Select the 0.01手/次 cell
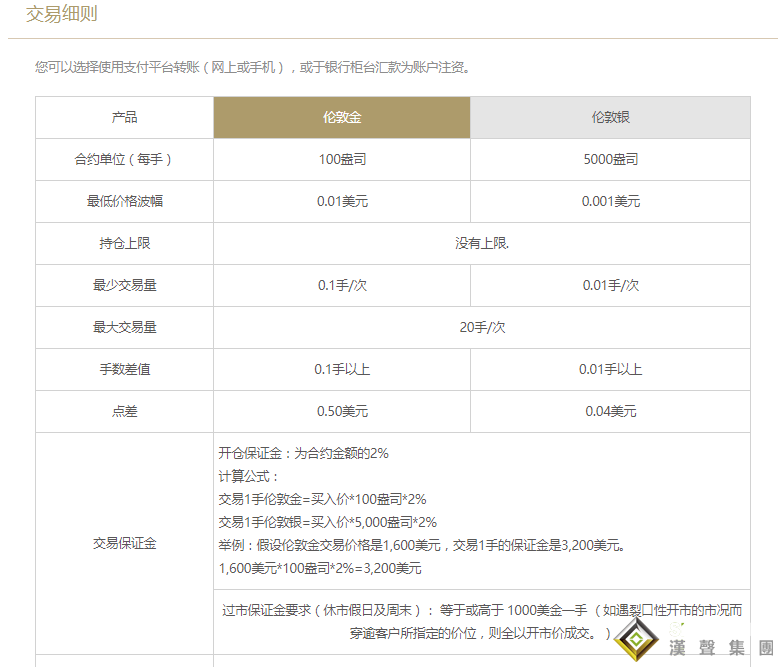The image size is (778, 667). (x=610, y=285)
